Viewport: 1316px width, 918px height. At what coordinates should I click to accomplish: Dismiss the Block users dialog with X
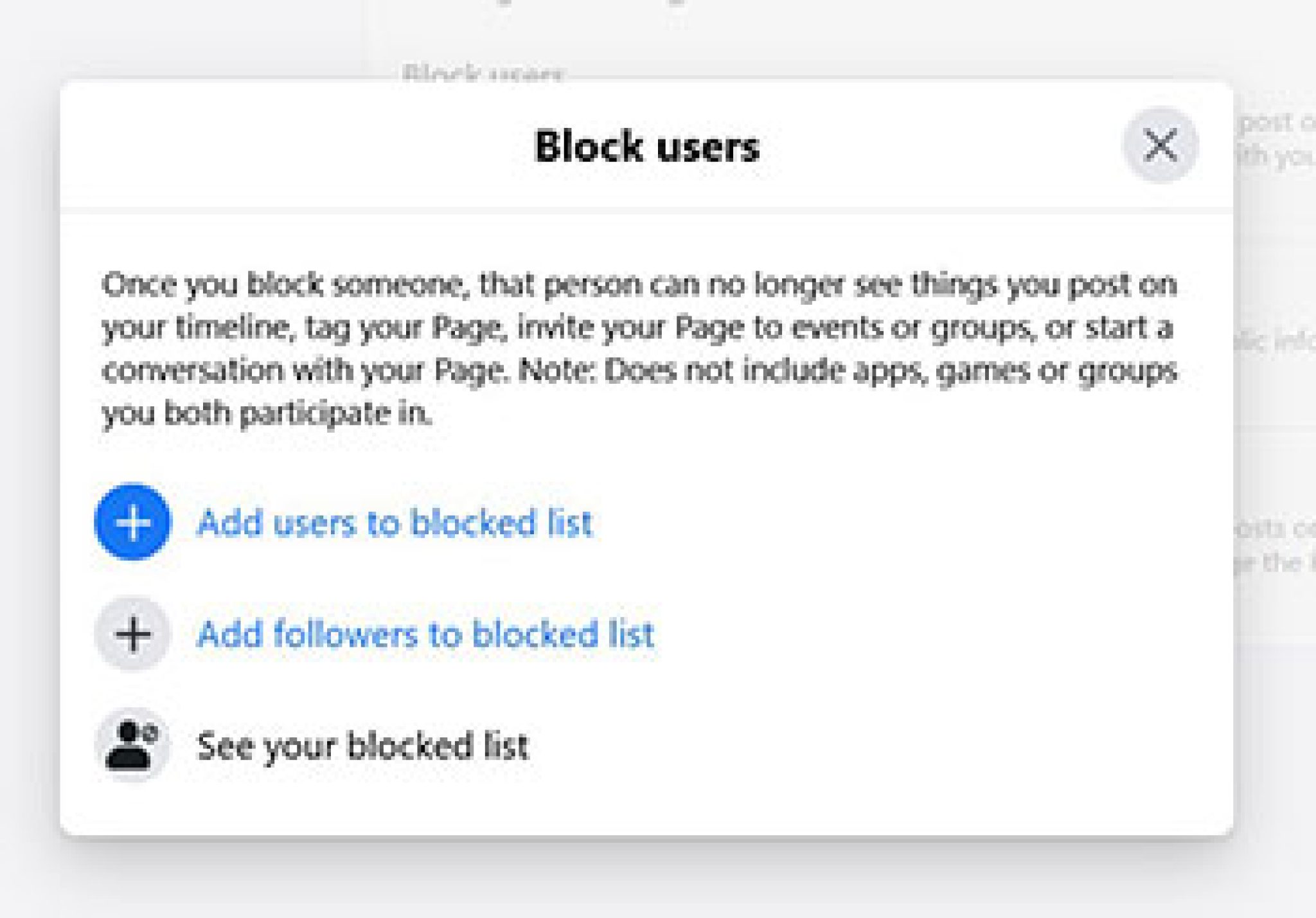point(1160,145)
